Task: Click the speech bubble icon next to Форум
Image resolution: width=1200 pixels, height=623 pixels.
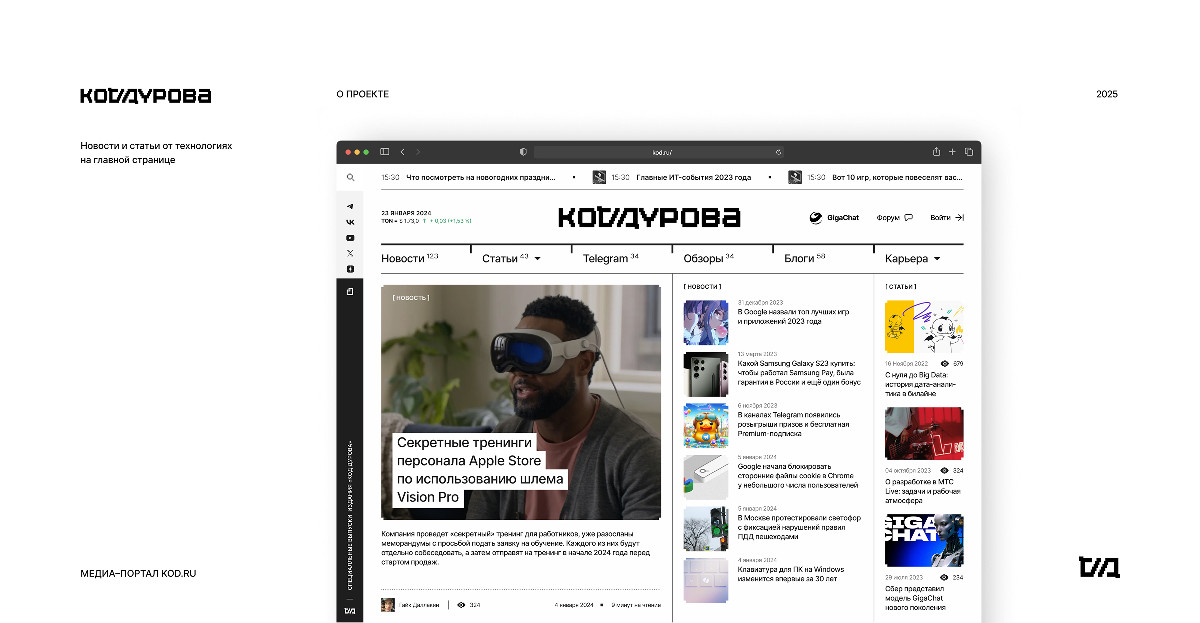Action: (x=908, y=217)
